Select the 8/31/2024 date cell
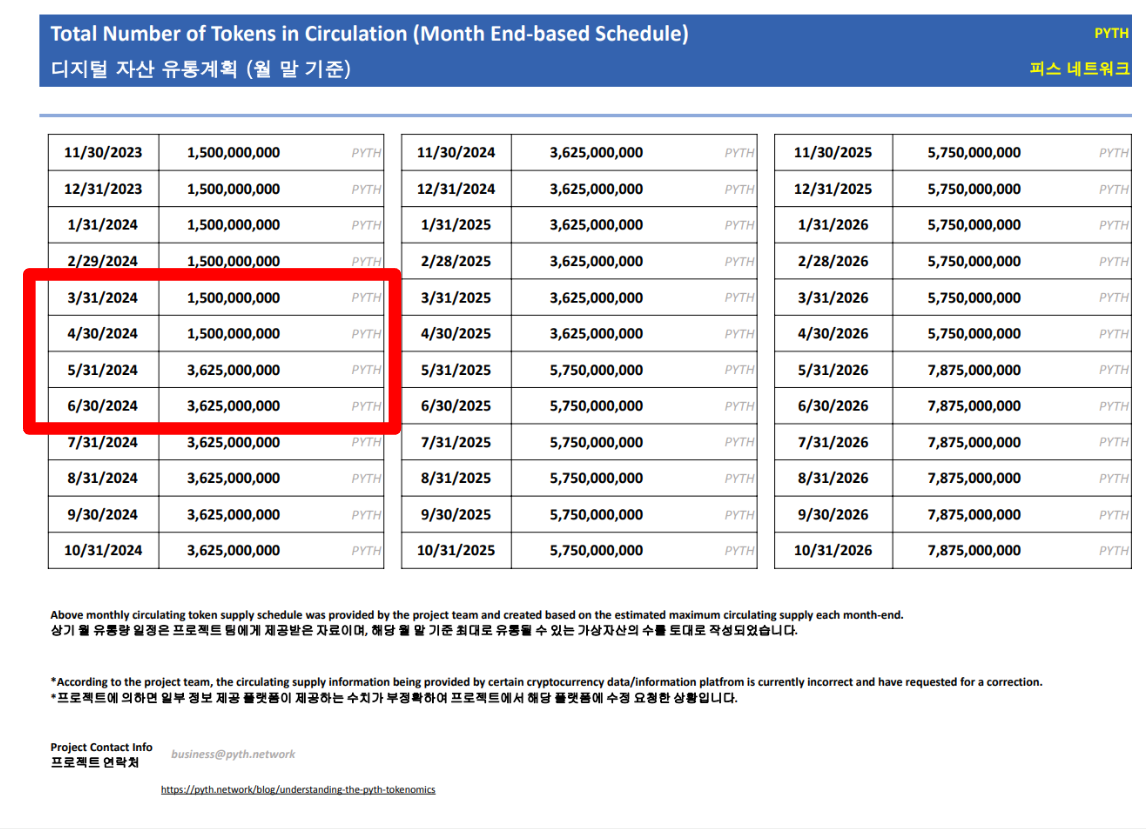 [103, 478]
